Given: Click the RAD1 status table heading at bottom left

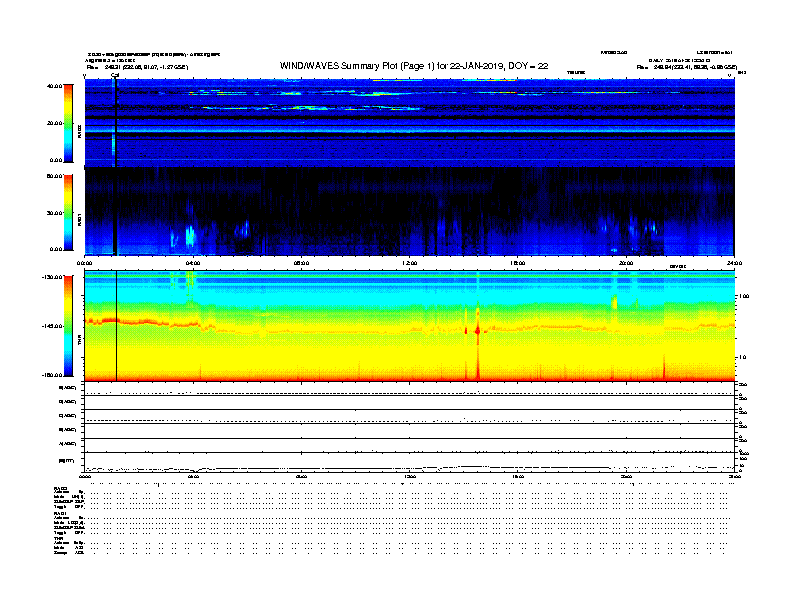Looking at the screenshot, I should point(61,514).
